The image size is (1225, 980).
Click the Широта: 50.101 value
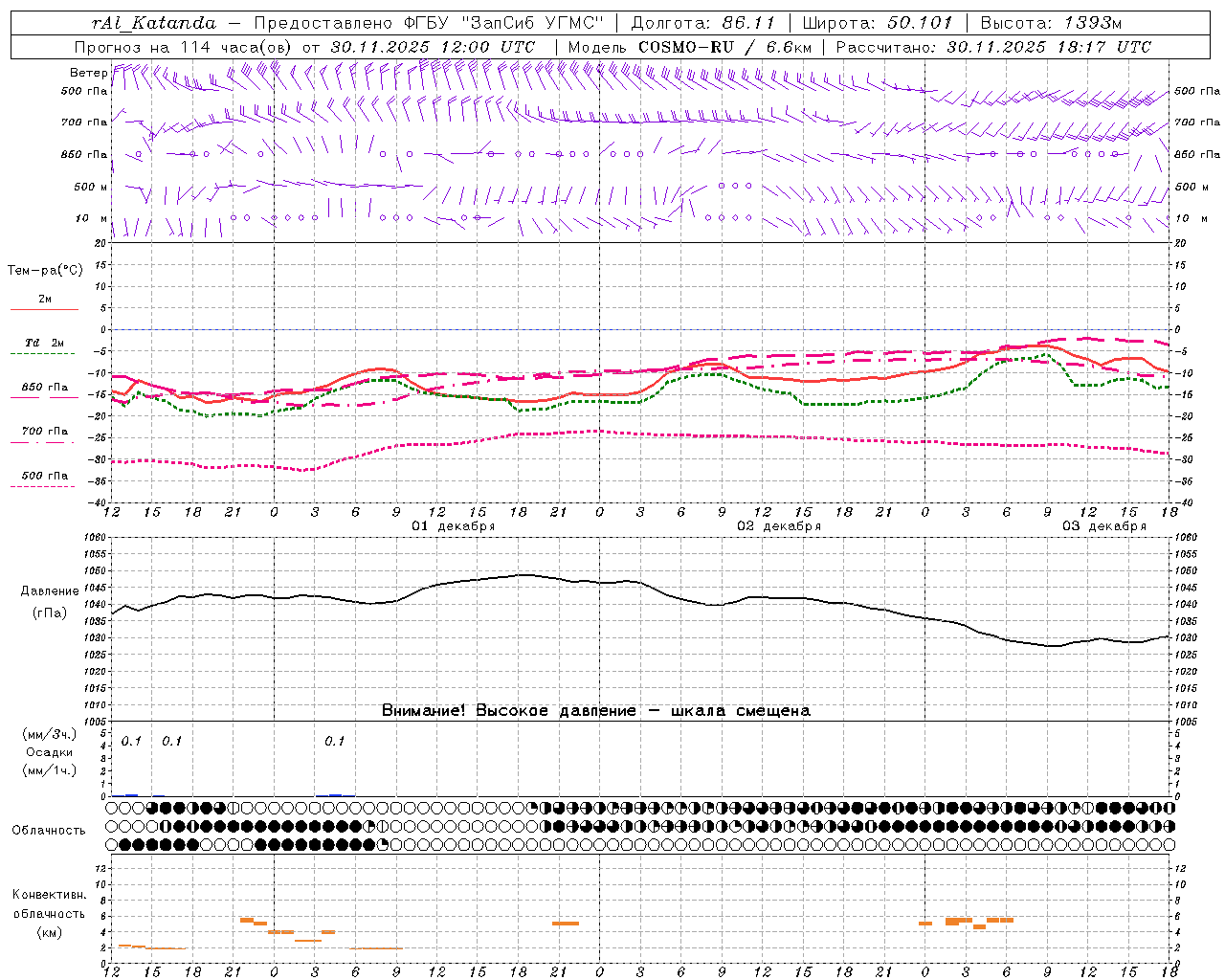(x=878, y=23)
